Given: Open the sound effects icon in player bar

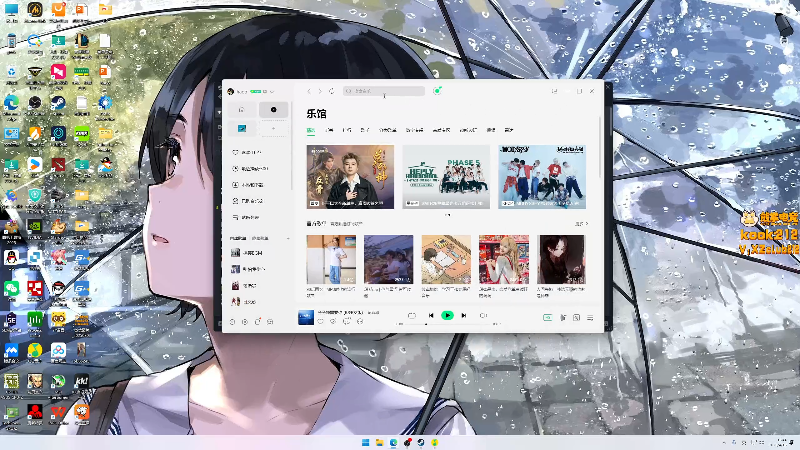Looking at the screenshot, I should click(x=563, y=317).
